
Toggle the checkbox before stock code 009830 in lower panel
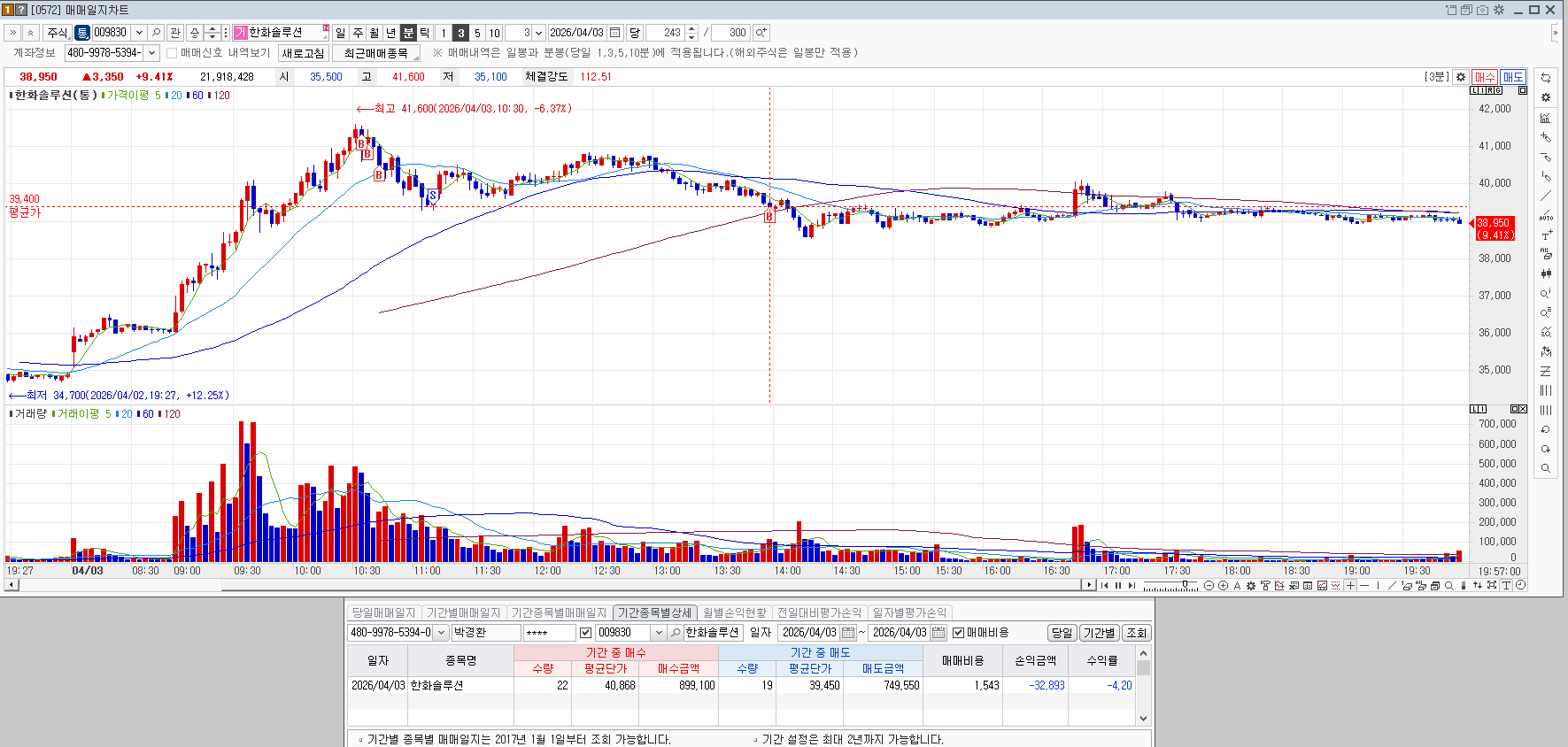tap(585, 633)
